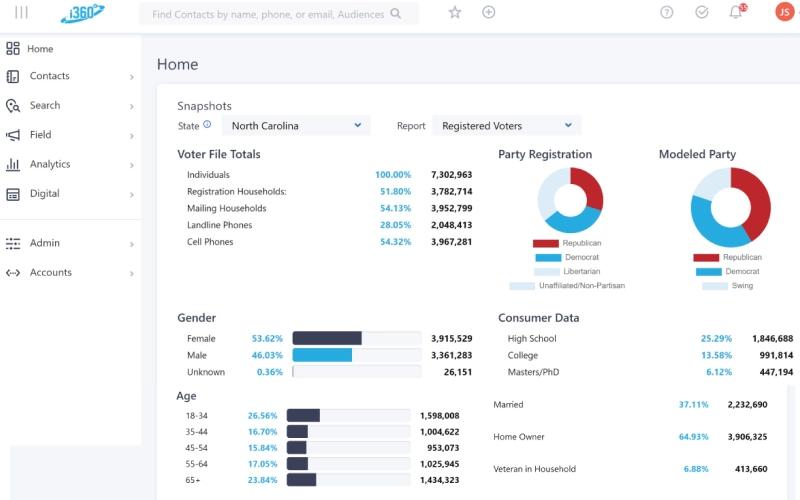Image resolution: width=800 pixels, height=500 pixels.
Task: Expand the Analytics menu chevron
Action: (132, 165)
